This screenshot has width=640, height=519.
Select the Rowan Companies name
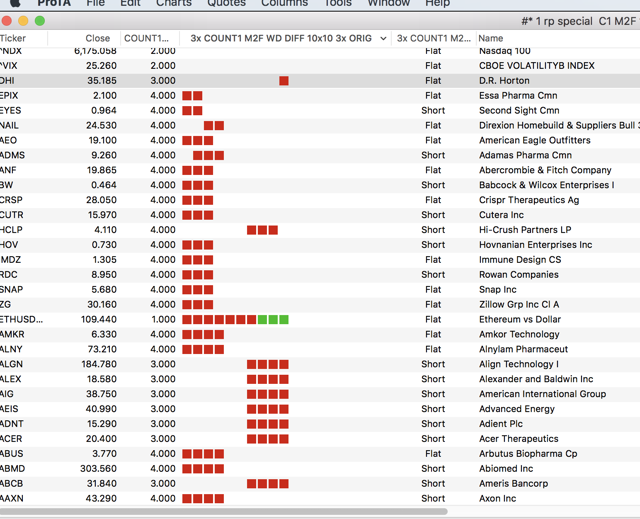click(519, 275)
